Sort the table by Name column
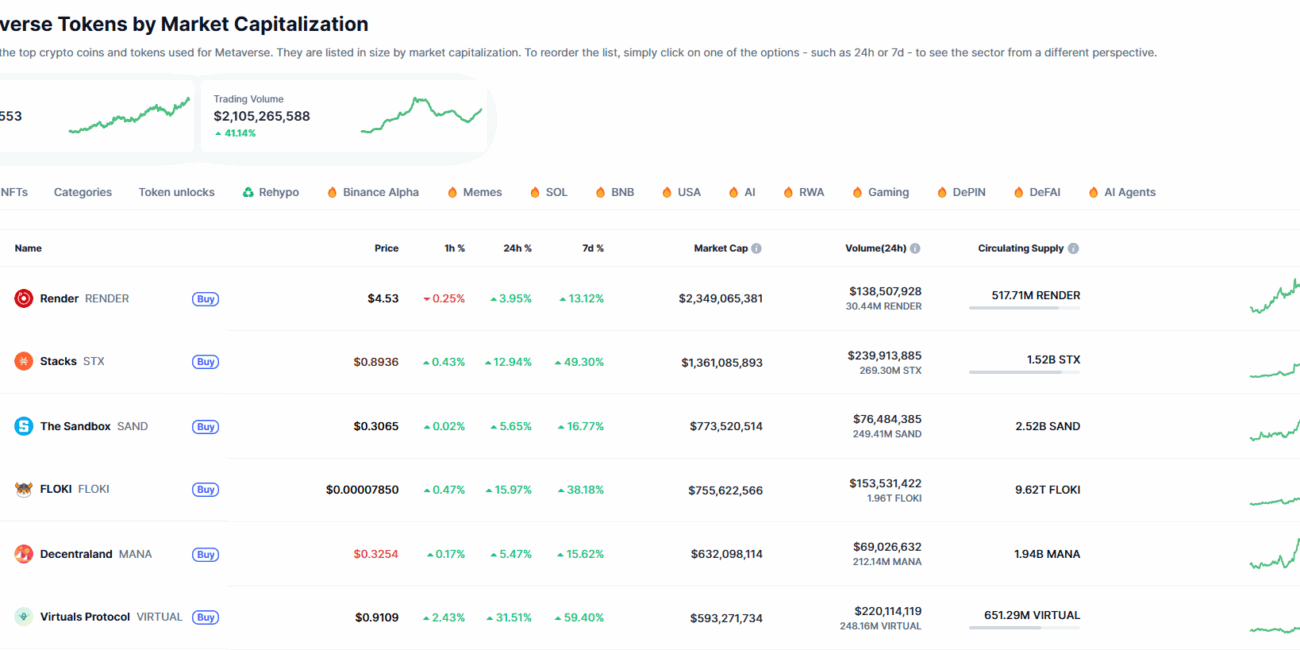 tap(28, 248)
